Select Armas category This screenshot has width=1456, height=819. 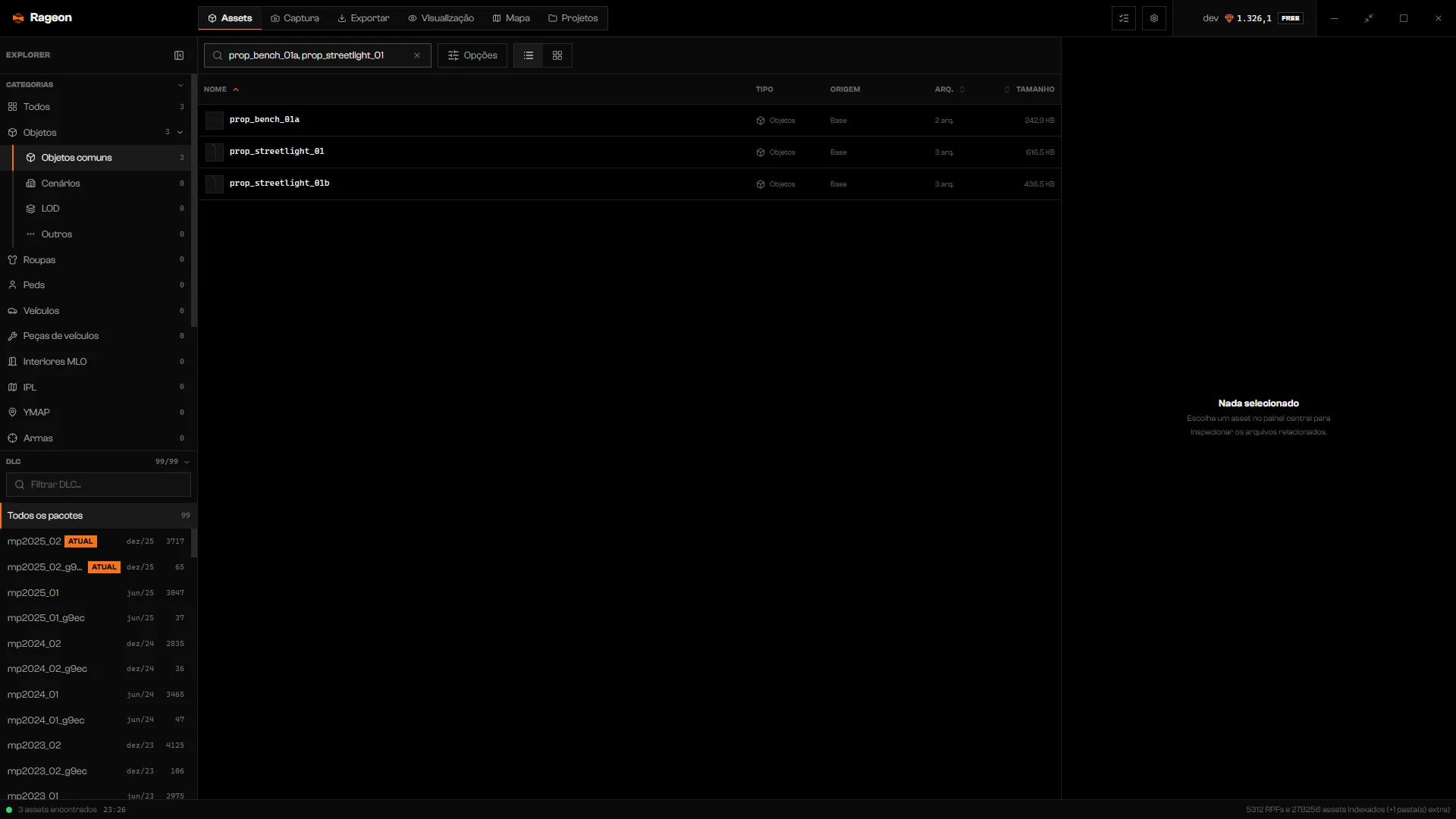click(x=96, y=438)
